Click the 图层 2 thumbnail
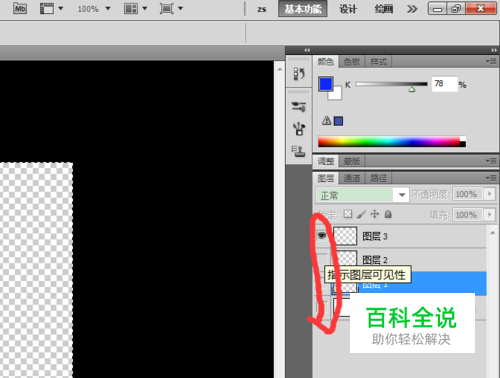Image resolution: width=500 pixels, height=378 pixels. click(x=345, y=258)
